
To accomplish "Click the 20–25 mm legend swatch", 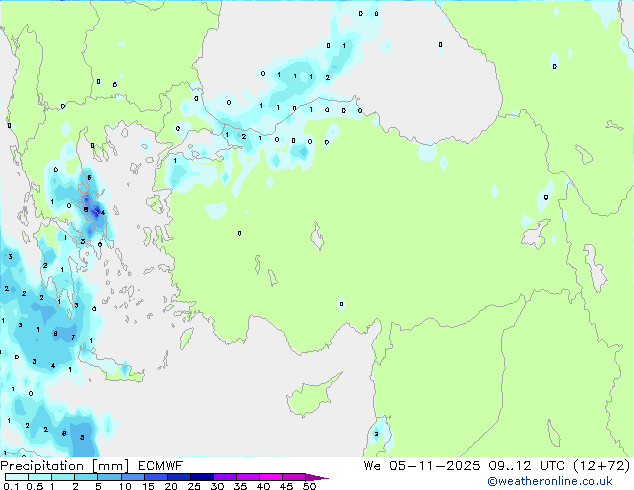I will coord(179,477).
